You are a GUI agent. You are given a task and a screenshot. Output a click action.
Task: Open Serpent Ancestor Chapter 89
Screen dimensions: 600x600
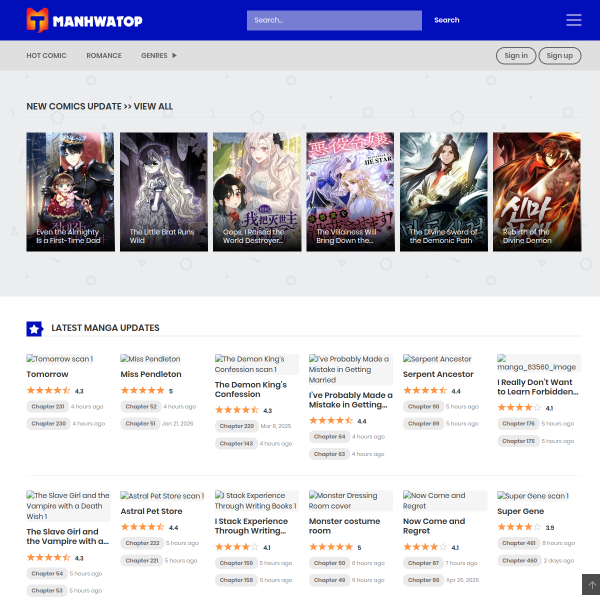(423, 424)
